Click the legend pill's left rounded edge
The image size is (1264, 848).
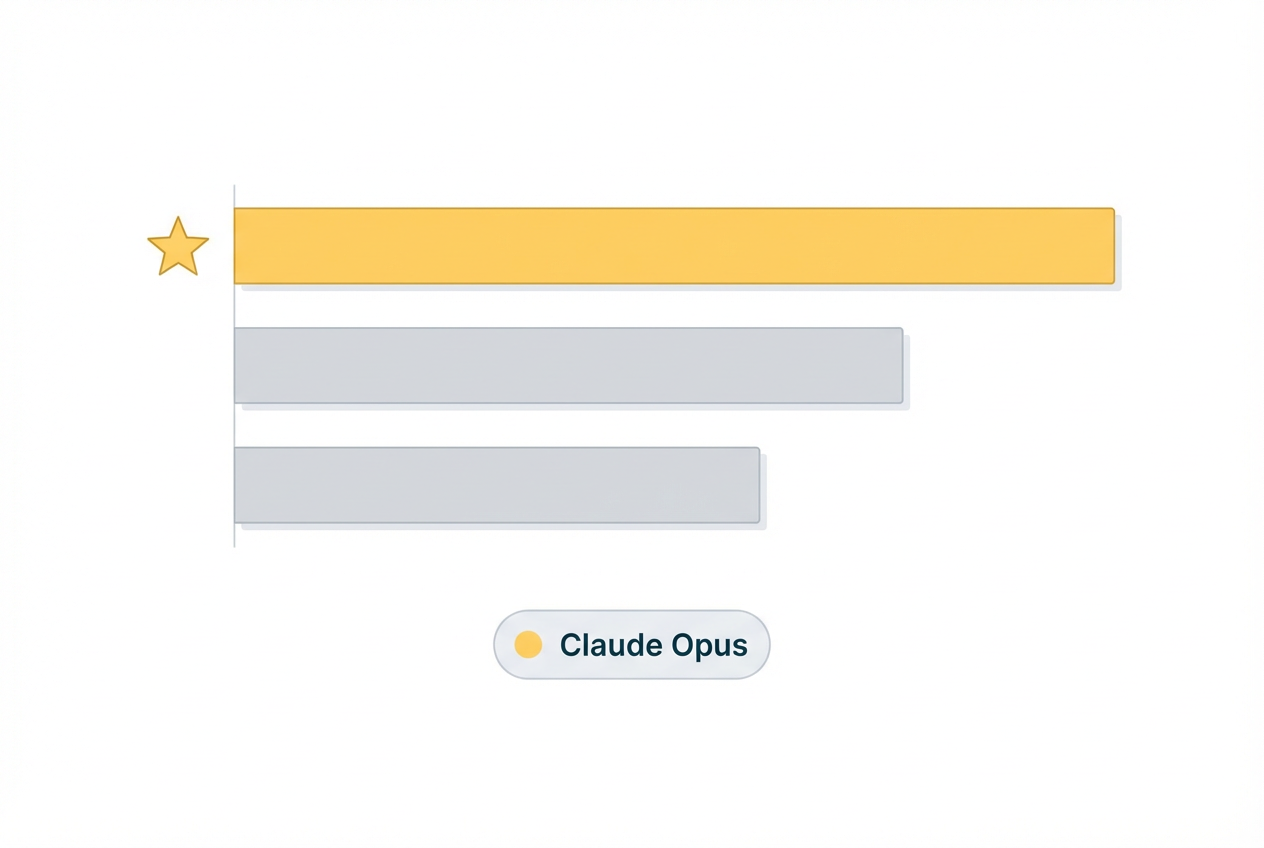click(498, 645)
